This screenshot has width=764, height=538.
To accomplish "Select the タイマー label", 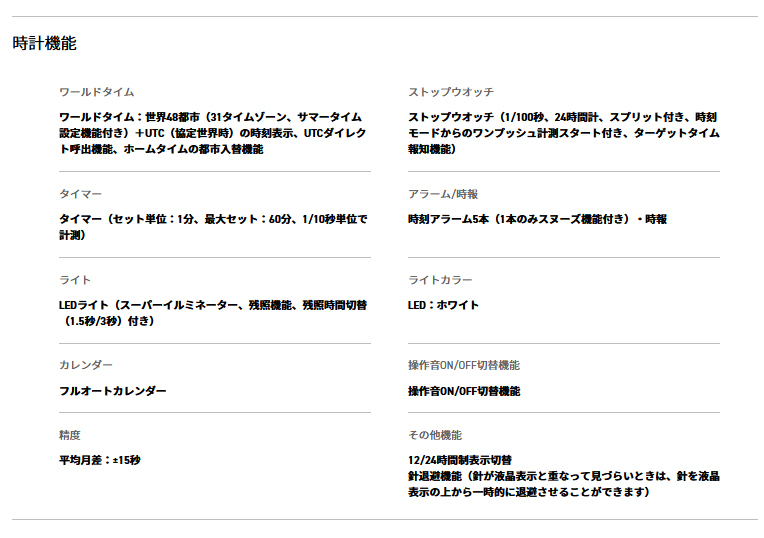I will [x=80, y=194].
